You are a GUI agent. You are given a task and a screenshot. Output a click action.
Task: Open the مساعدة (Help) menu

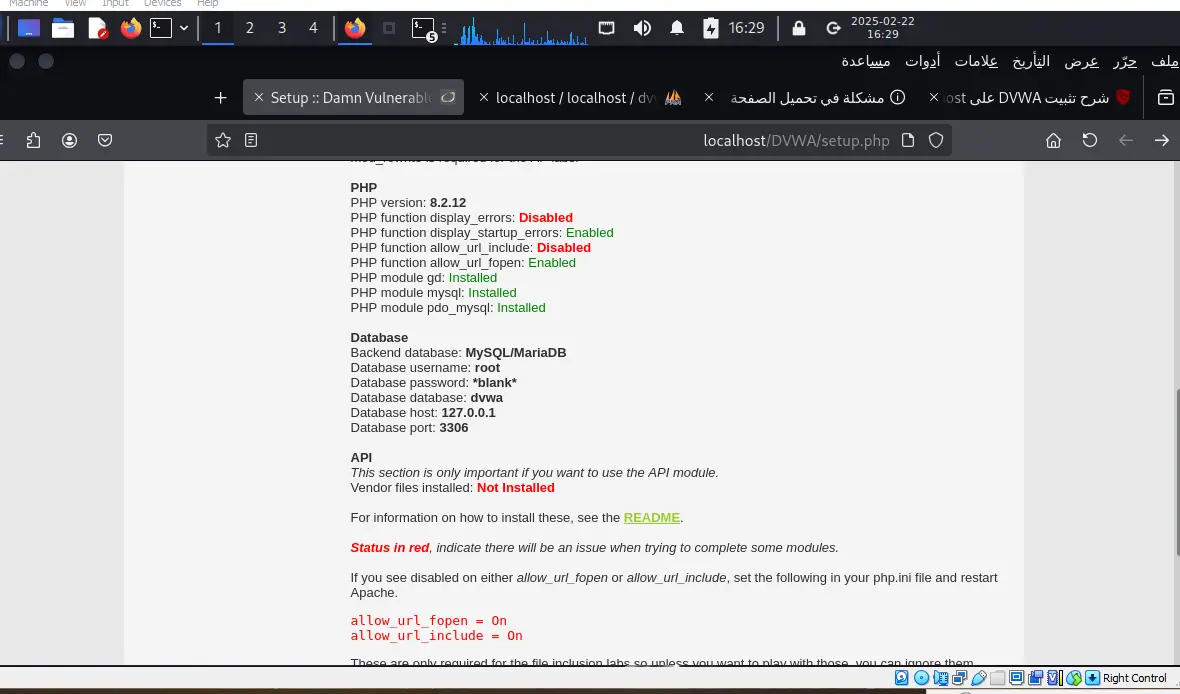[865, 62]
